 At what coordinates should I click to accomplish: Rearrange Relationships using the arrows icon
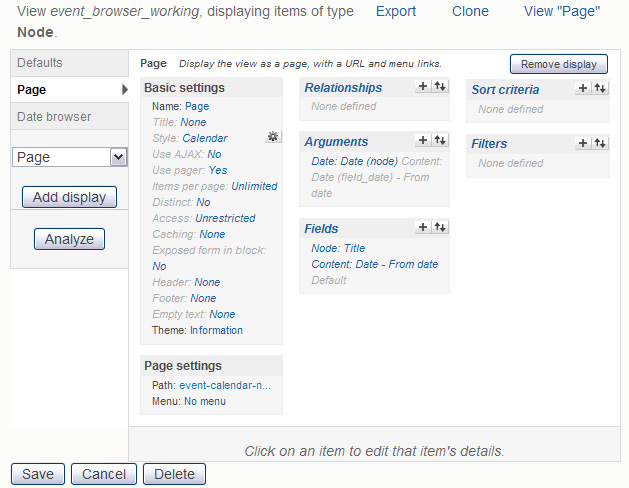439,88
